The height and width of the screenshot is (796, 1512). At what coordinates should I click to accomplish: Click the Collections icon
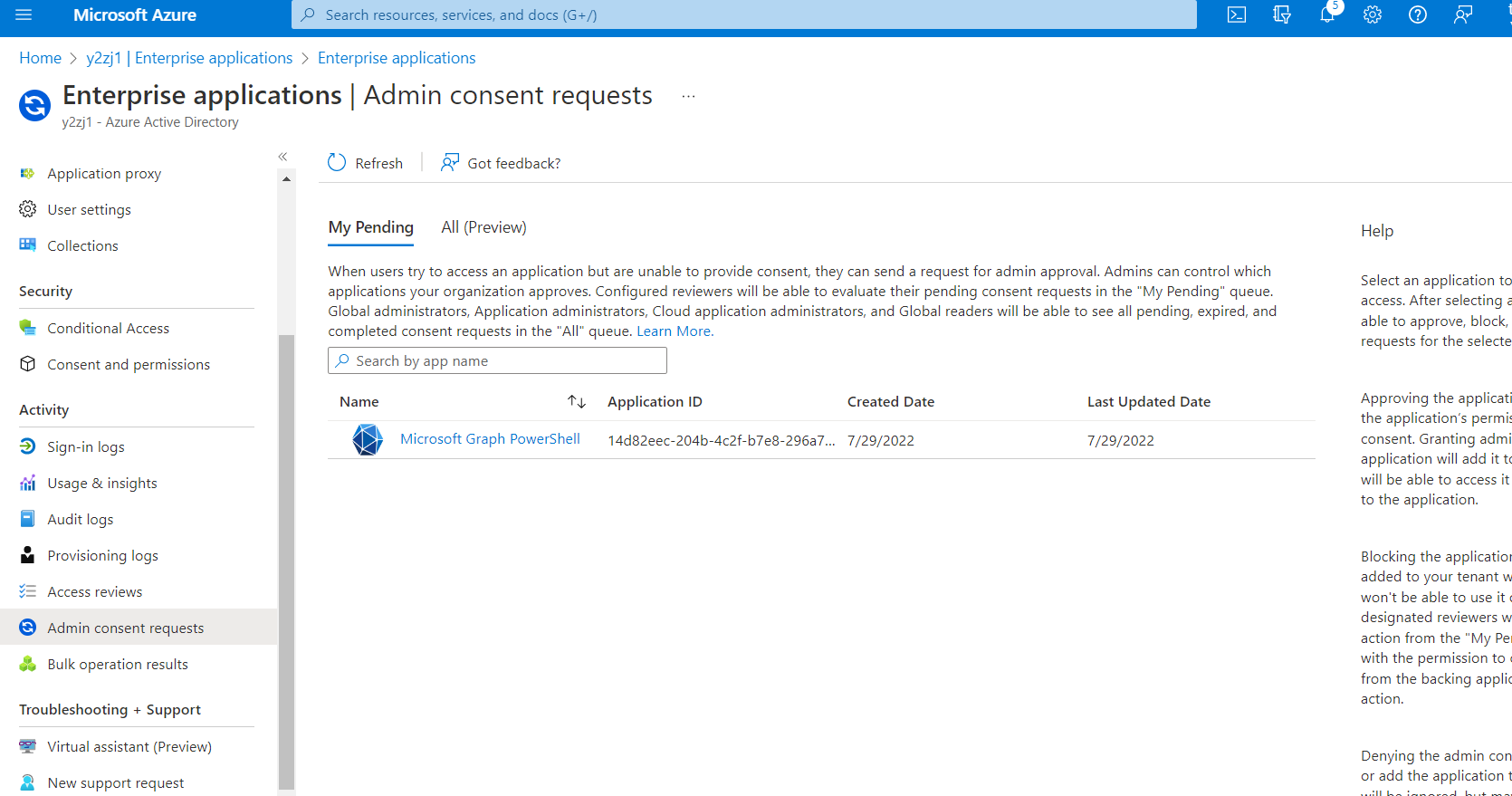coord(28,245)
